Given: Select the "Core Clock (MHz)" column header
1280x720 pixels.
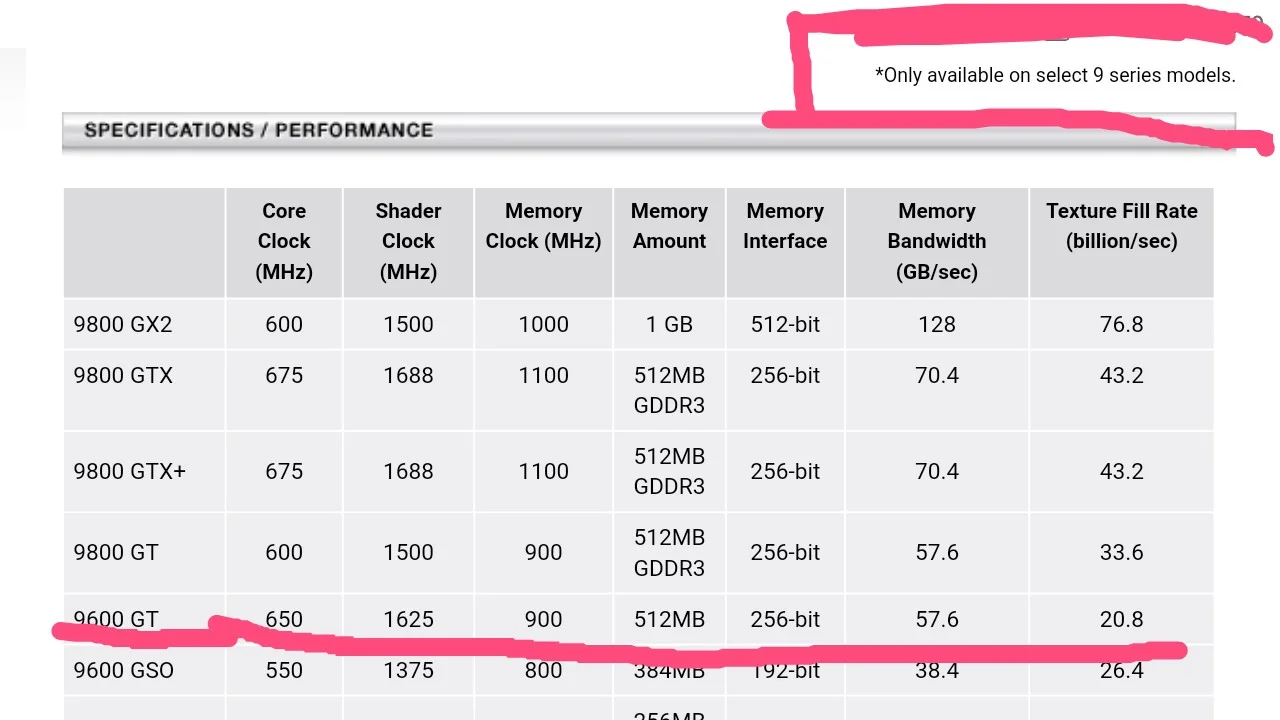Looking at the screenshot, I should [x=284, y=241].
